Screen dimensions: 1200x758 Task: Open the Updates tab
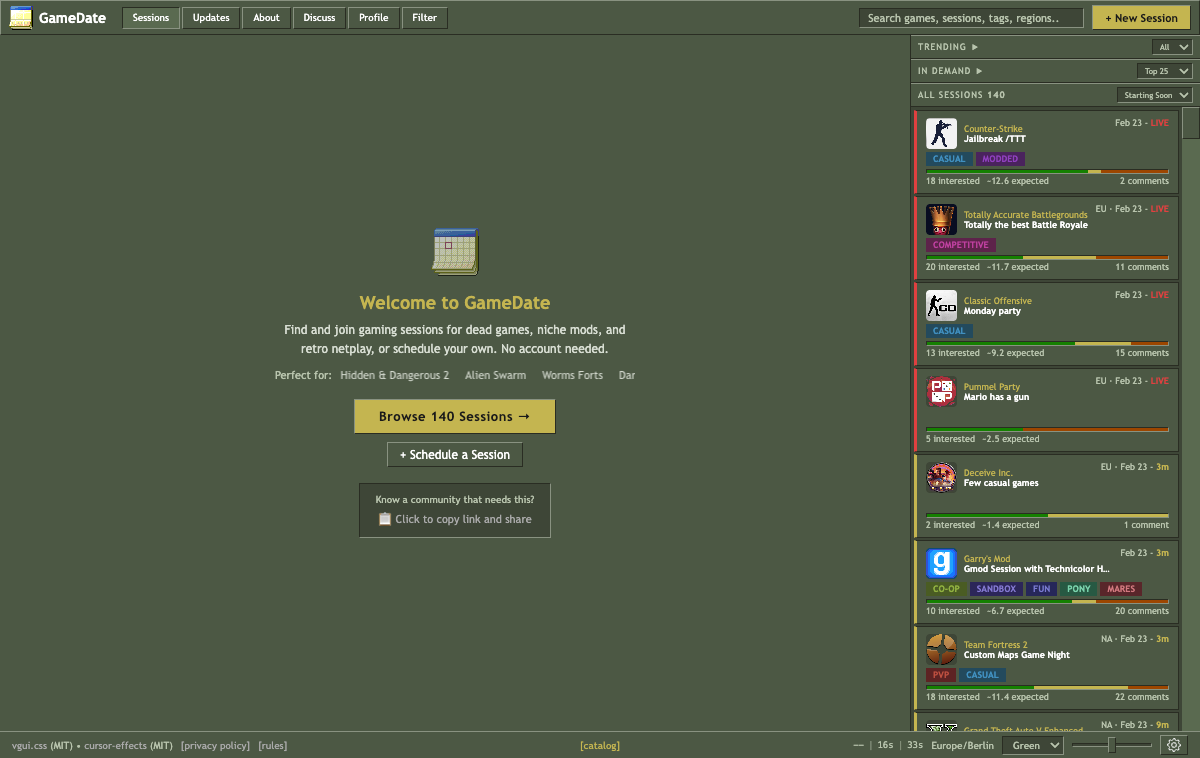[x=211, y=18]
